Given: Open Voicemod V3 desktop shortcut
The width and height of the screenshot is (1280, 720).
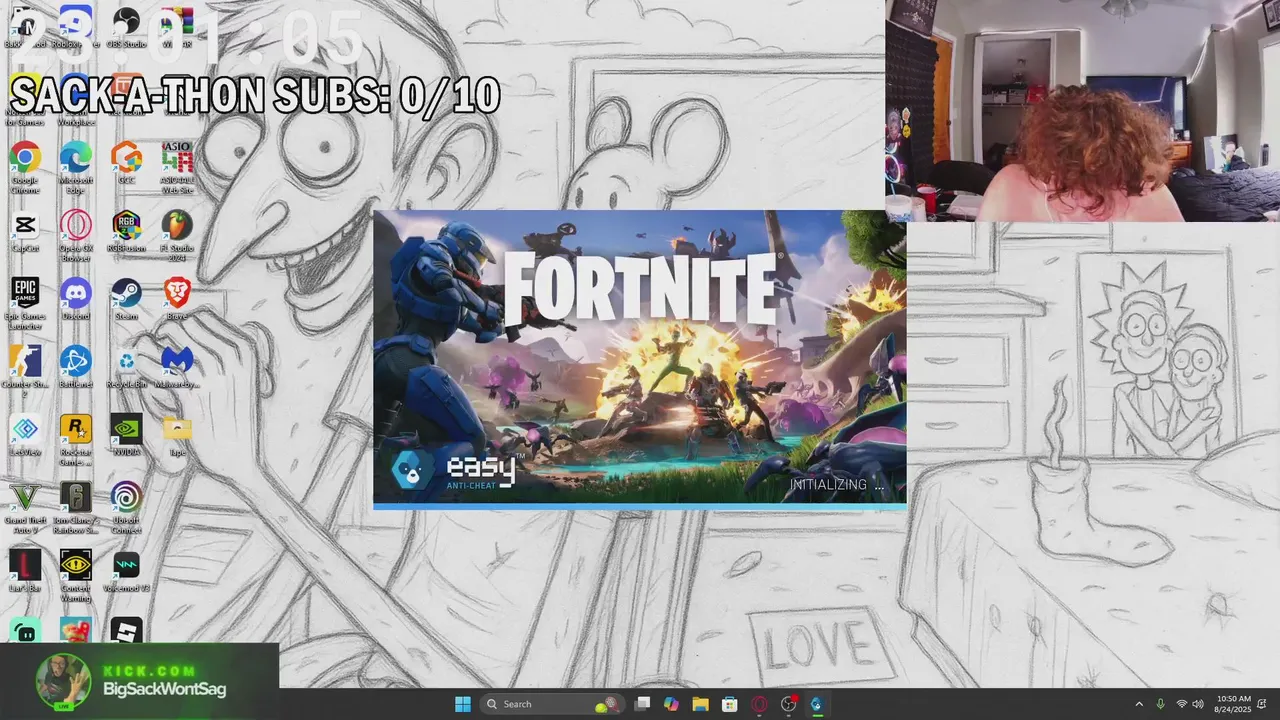Looking at the screenshot, I should click(126, 571).
